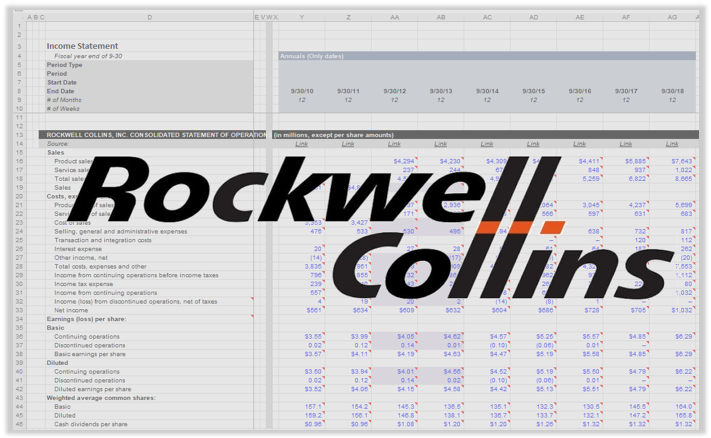
Task: Open the Source Link under column AB
Action: (440, 144)
